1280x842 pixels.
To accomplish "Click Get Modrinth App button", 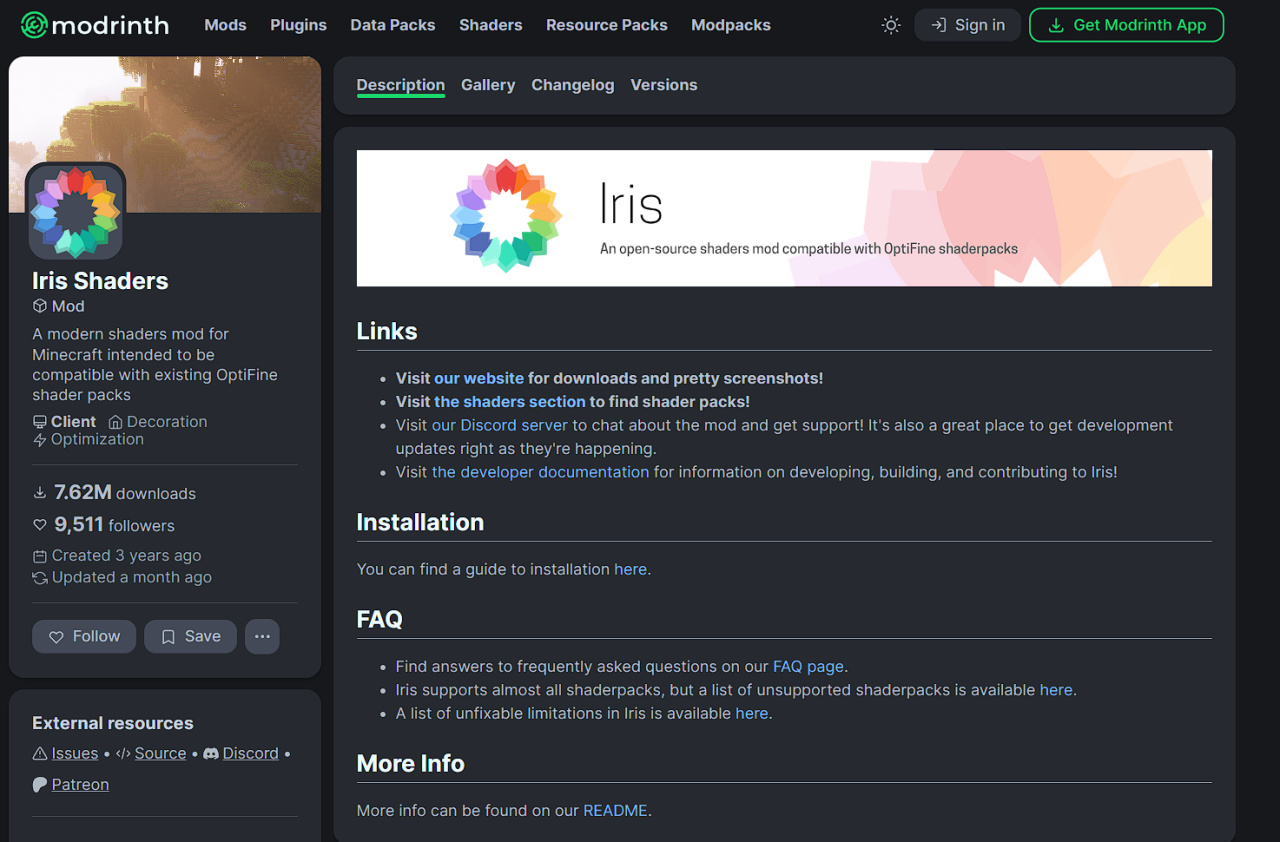I will click(1126, 25).
